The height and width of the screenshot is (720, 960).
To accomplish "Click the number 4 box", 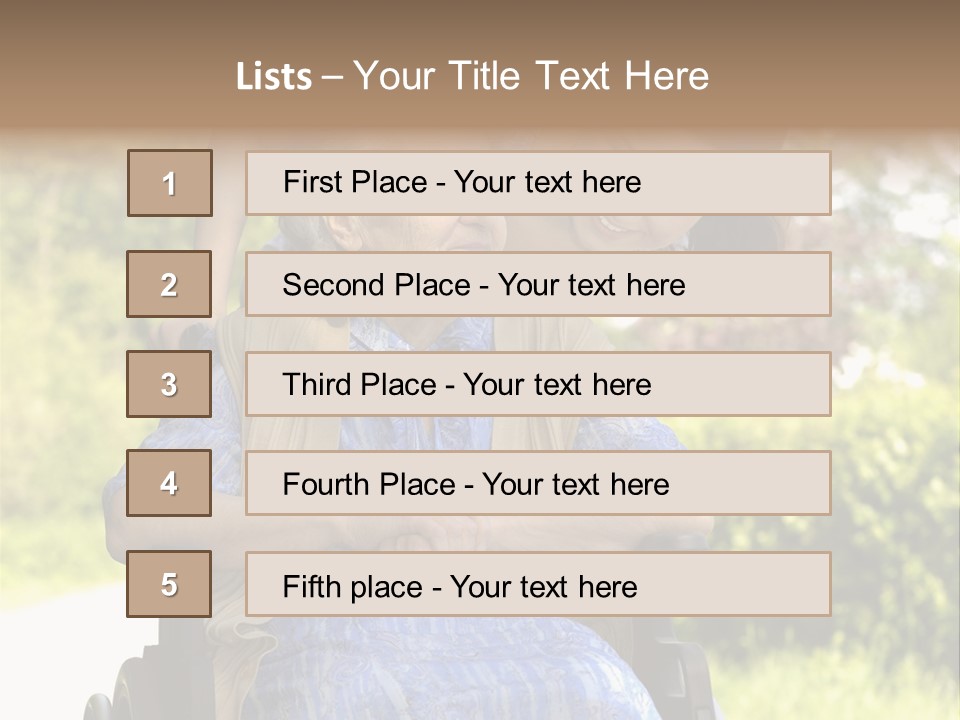I will 169,483.
